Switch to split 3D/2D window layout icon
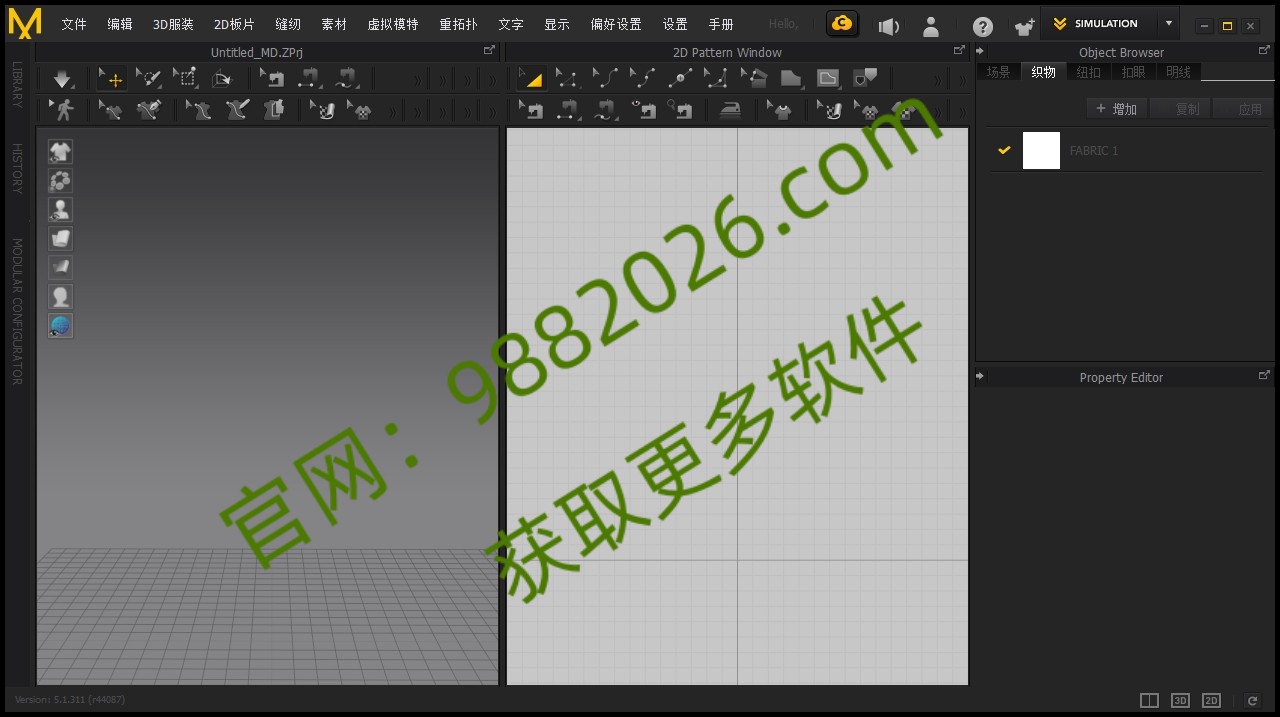1280x717 pixels. coord(1149,701)
